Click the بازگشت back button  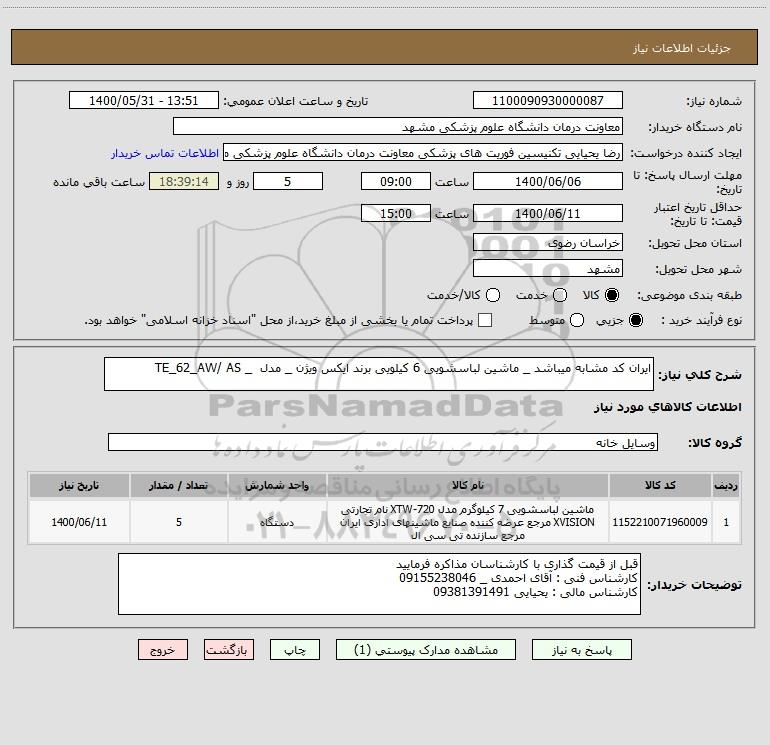(x=229, y=650)
